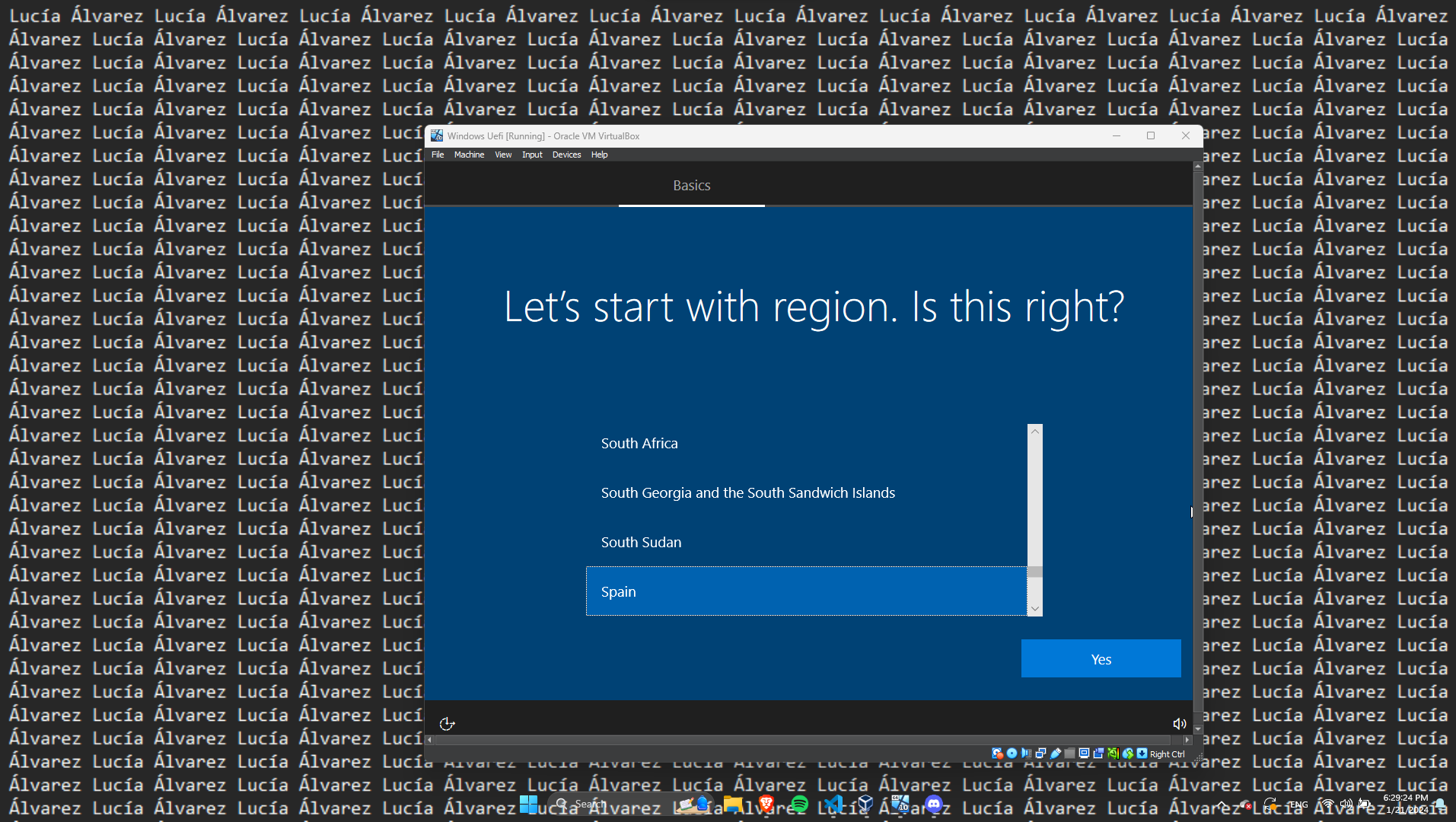Image resolution: width=1456 pixels, height=822 pixels.
Task: Open the Ease of Access icon
Action: pos(447,724)
